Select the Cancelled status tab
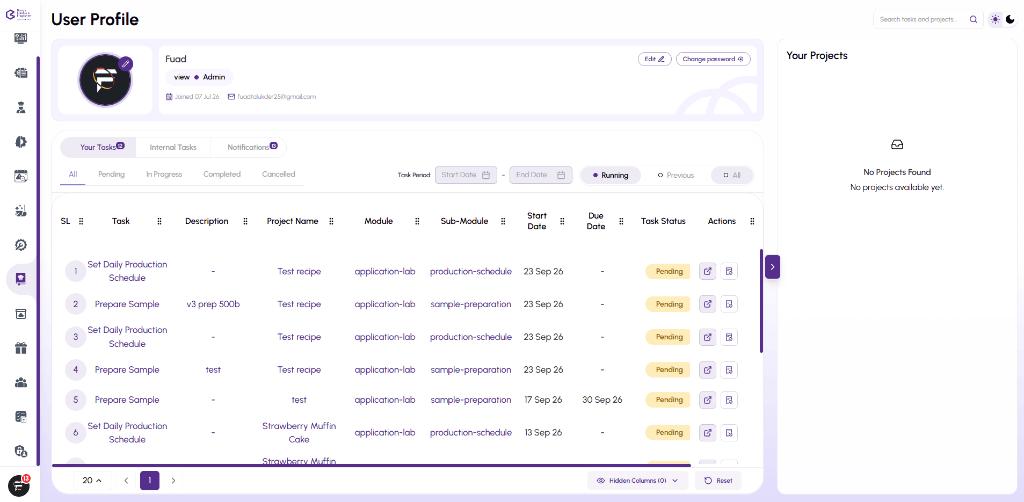Image resolution: width=1024 pixels, height=502 pixels. click(279, 174)
